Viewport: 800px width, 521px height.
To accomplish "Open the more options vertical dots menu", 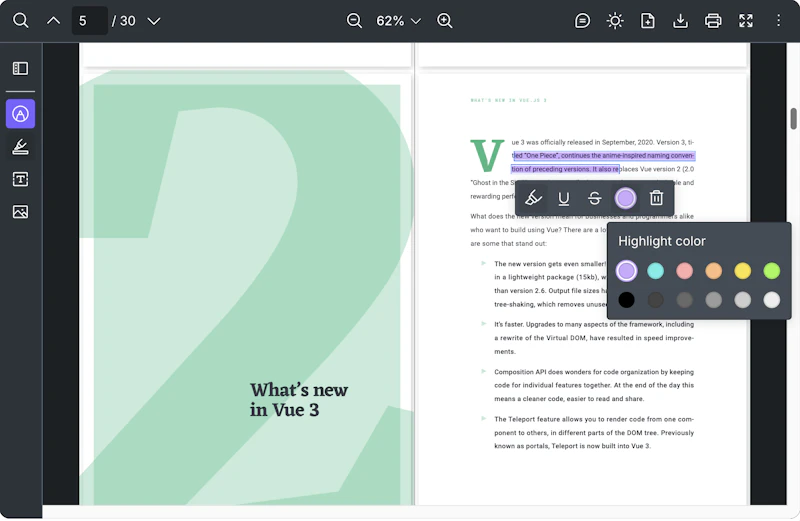I will pos(778,20).
